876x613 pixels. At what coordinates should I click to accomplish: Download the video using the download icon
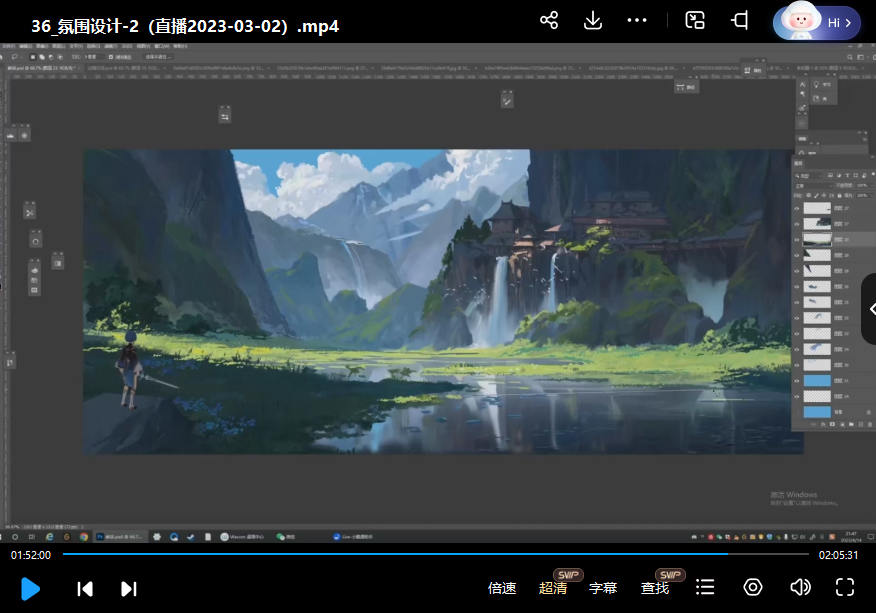point(593,21)
